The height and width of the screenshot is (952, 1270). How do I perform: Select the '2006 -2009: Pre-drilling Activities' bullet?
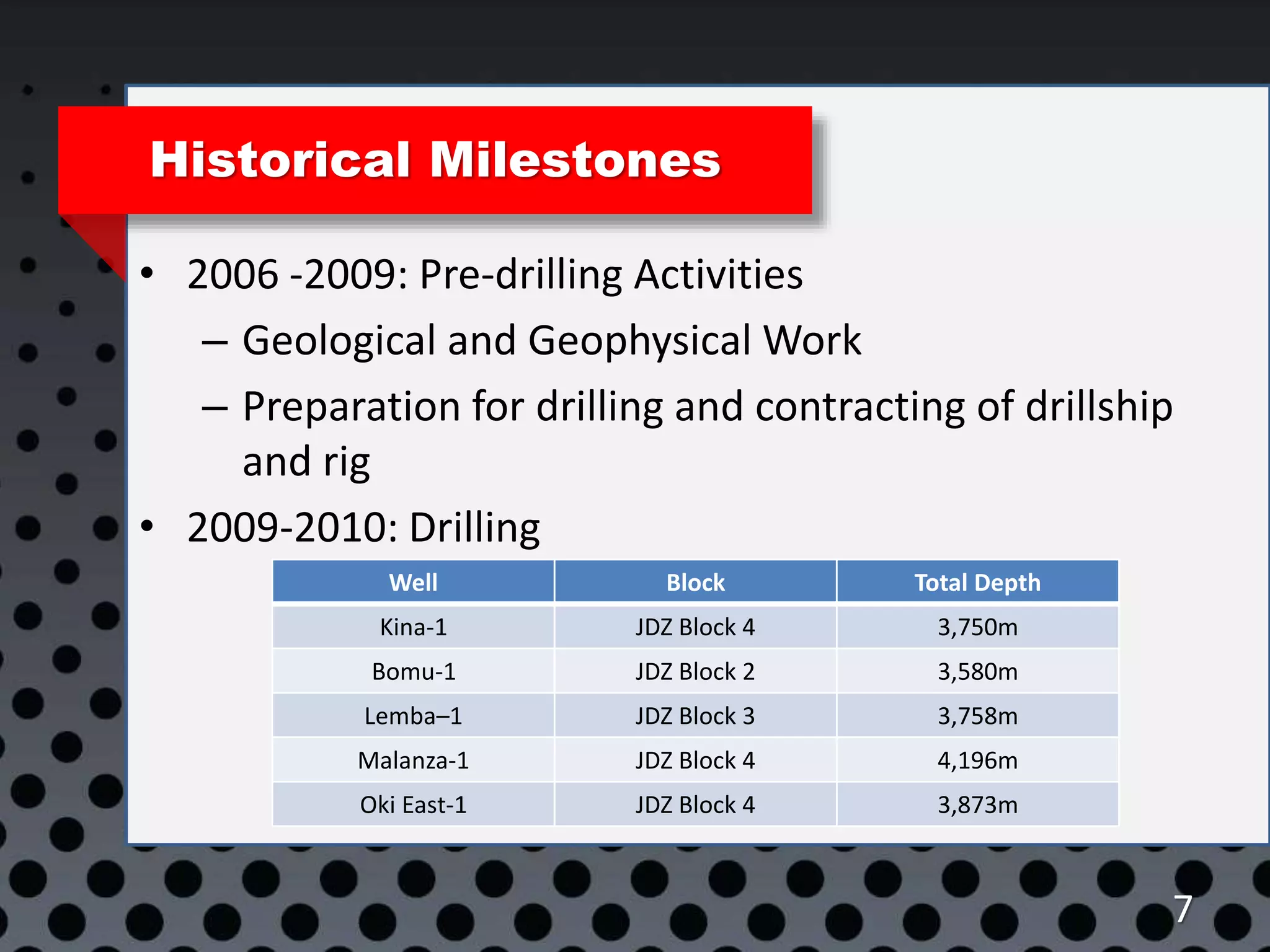(x=495, y=275)
